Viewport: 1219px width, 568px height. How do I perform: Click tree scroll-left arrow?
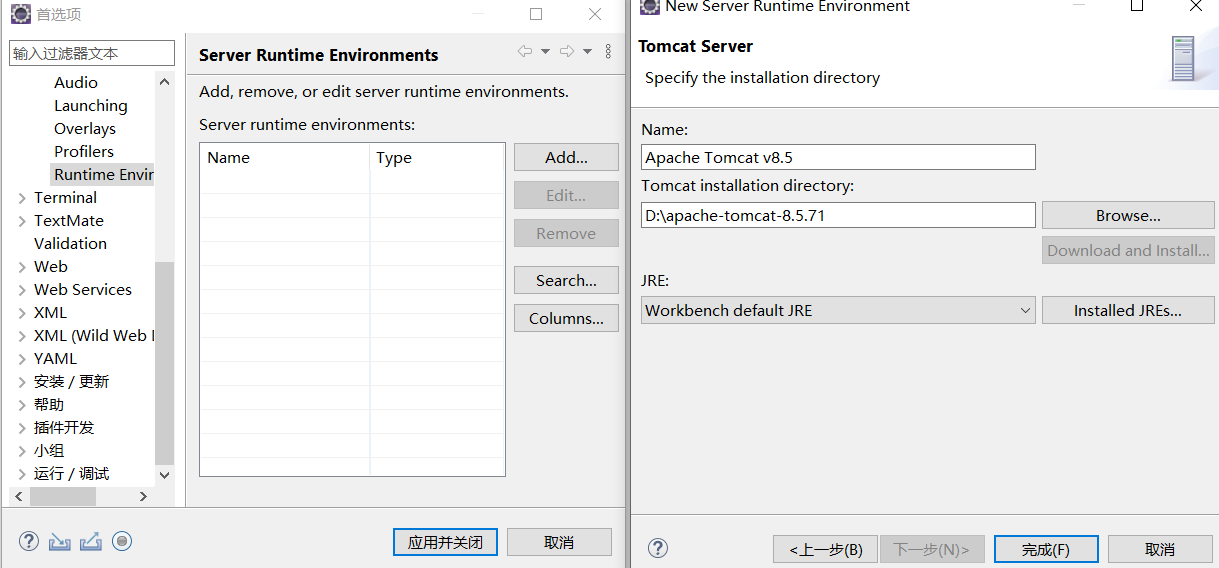tap(18, 496)
